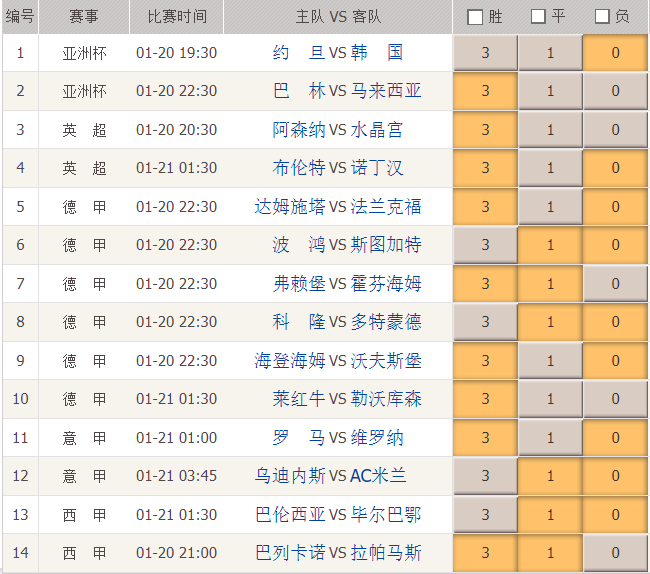This screenshot has height=574, width=650.
Task: Toggle win (3) for 达姆施塔 VS 法兰克福
Action: tap(485, 207)
